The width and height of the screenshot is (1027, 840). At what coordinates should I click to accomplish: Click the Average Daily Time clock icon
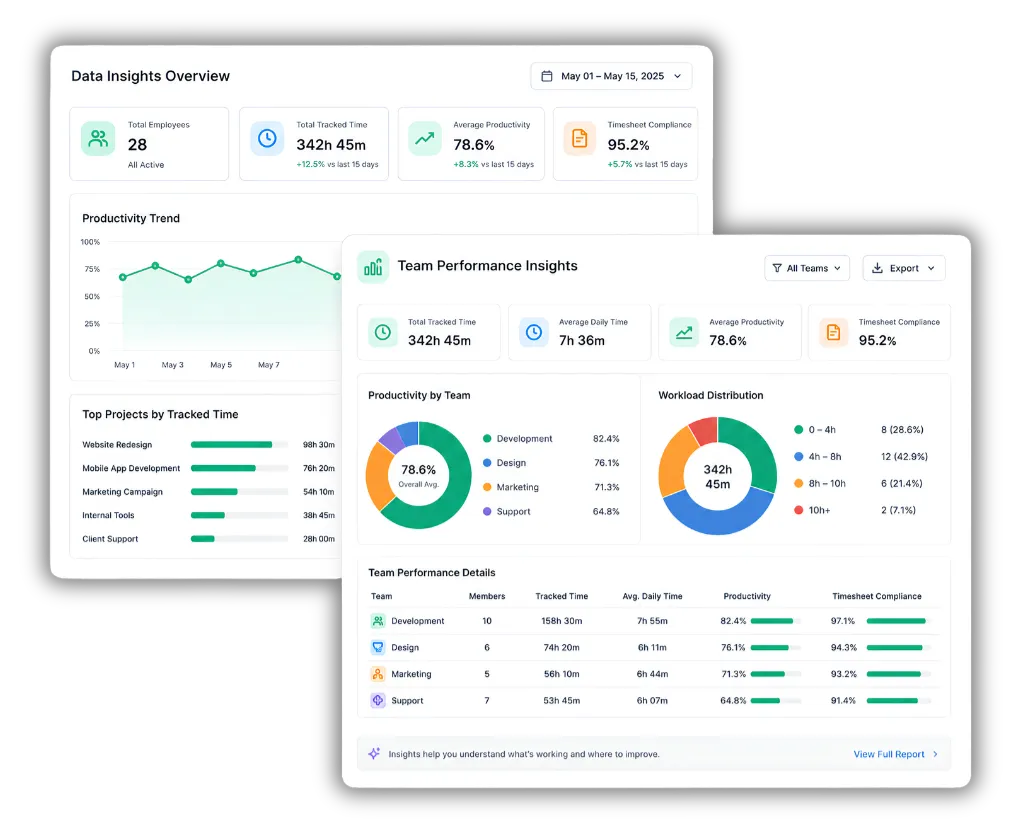tap(534, 332)
